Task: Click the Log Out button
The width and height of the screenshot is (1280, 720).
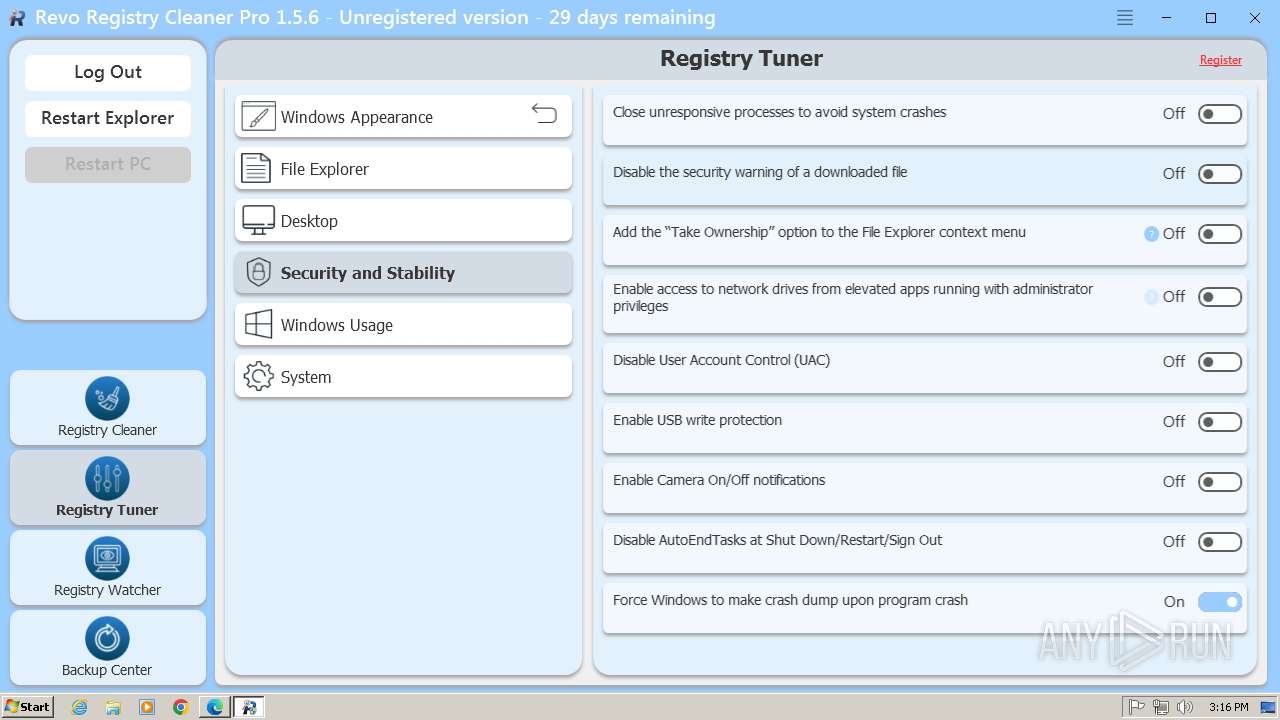Action: pyautogui.click(x=108, y=72)
